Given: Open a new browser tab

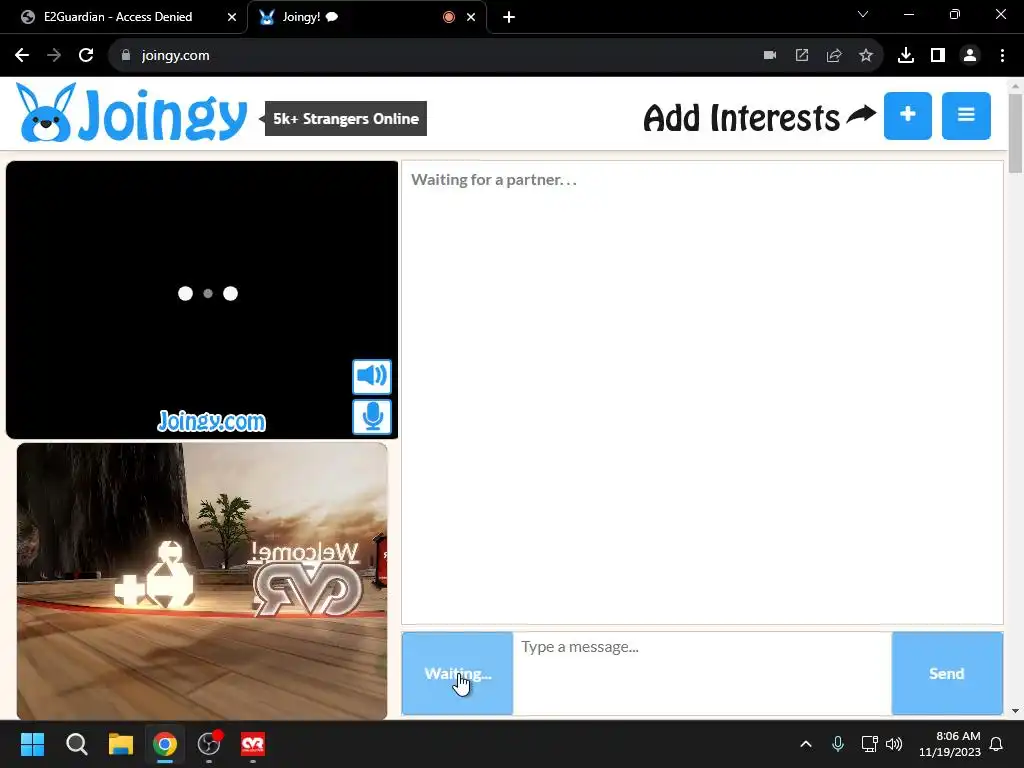Looking at the screenshot, I should tap(509, 17).
